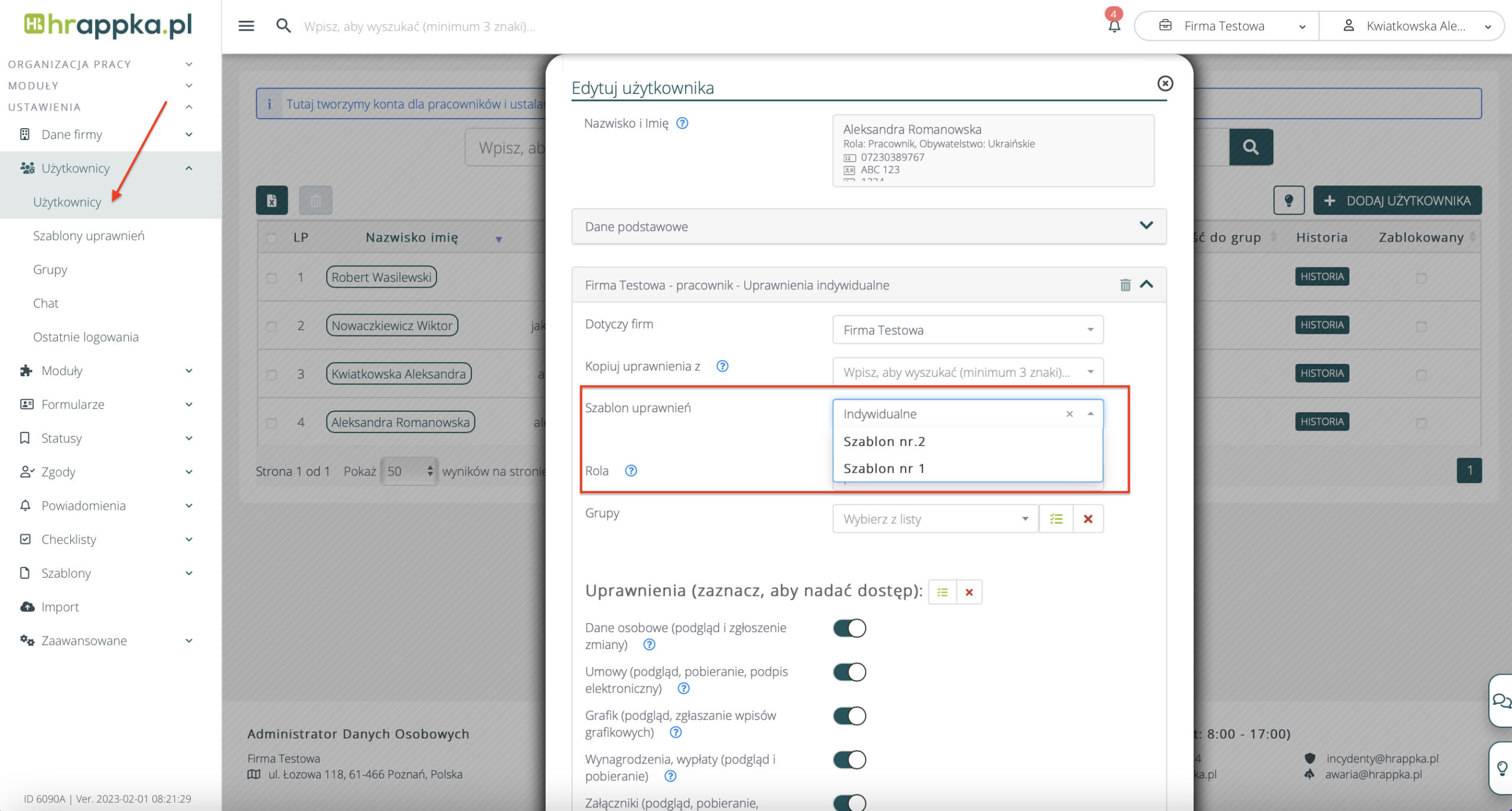Viewport: 1512px width, 811px height.
Task: Click the DODAJ UŻYTKOWNIKA button
Action: click(1397, 200)
